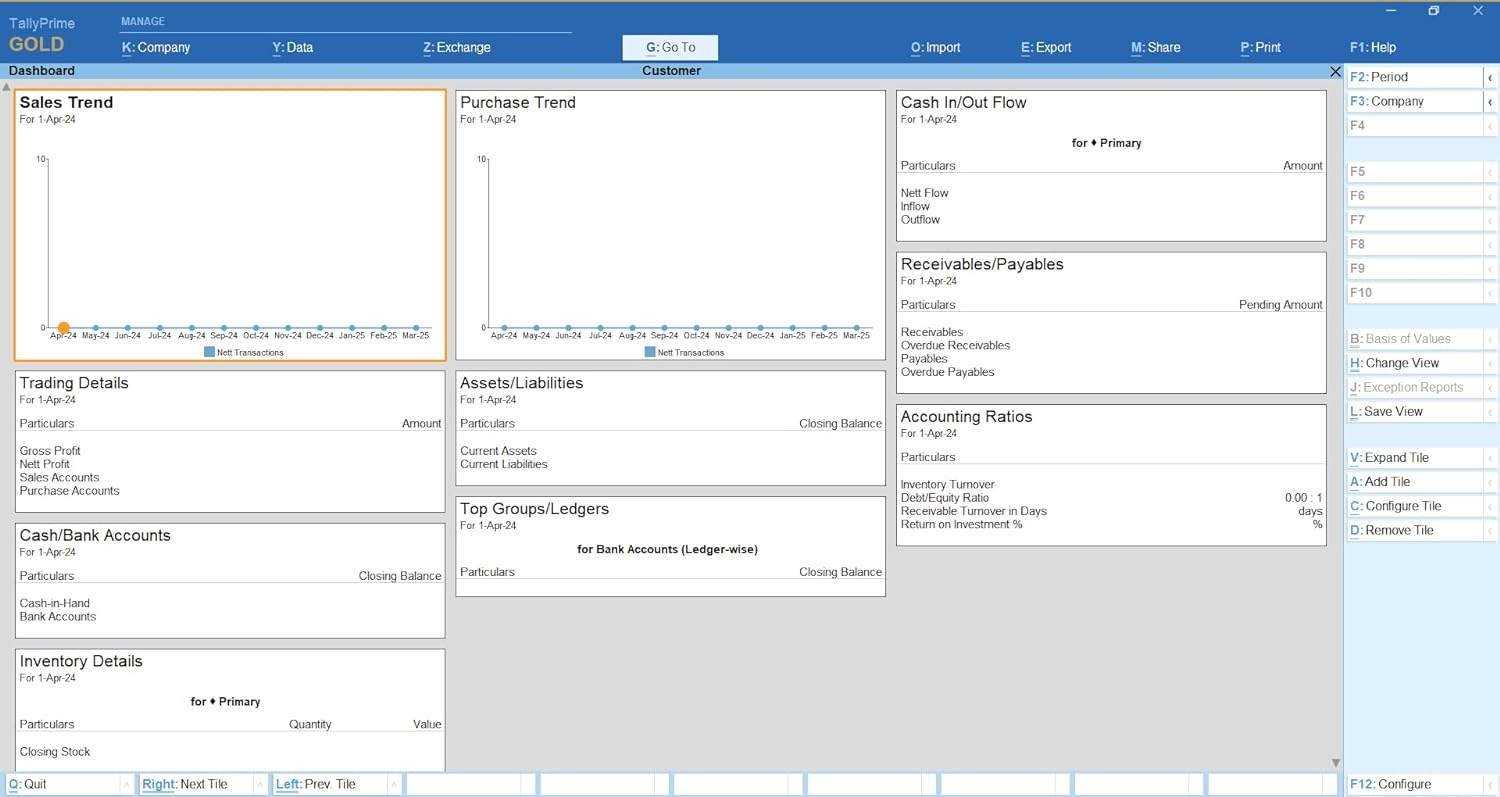Click the Nett Transactions legend square under Sales Trend
Viewport: 1500px width, 797px height.
point(210,352)
